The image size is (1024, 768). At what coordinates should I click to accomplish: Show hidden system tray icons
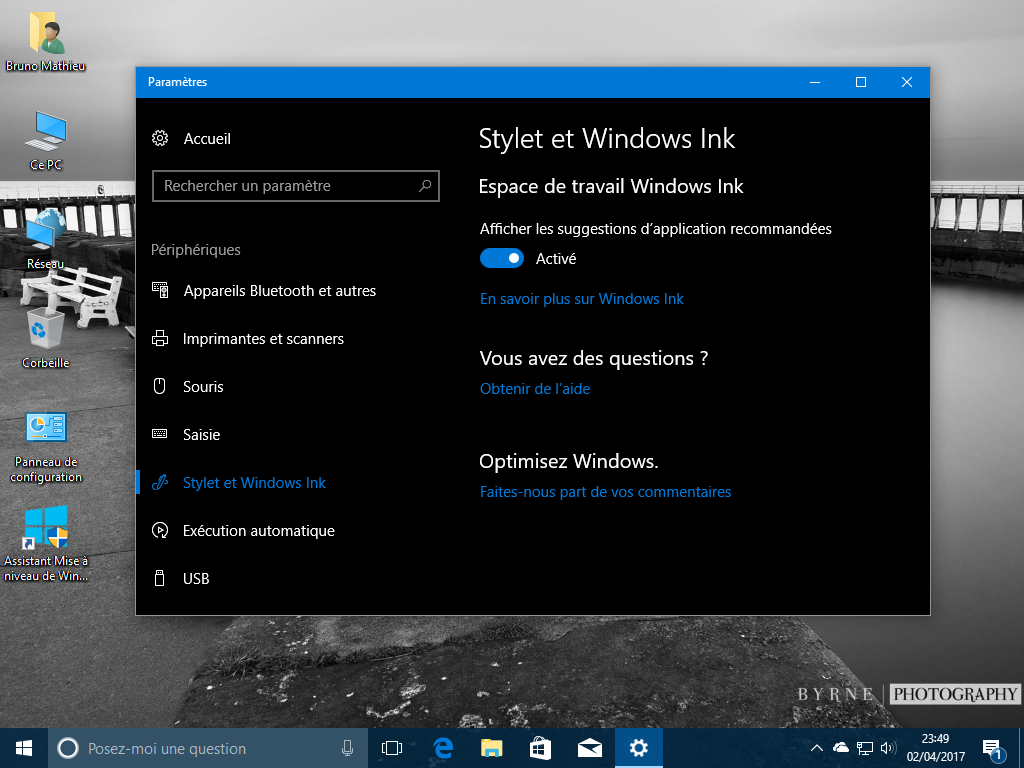816,748
